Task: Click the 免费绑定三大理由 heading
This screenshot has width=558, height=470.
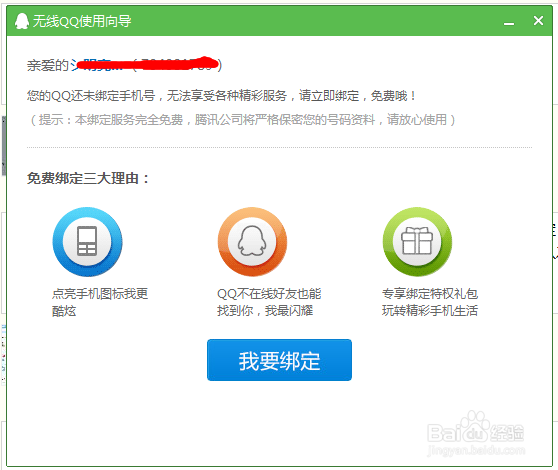Action: 88,178
